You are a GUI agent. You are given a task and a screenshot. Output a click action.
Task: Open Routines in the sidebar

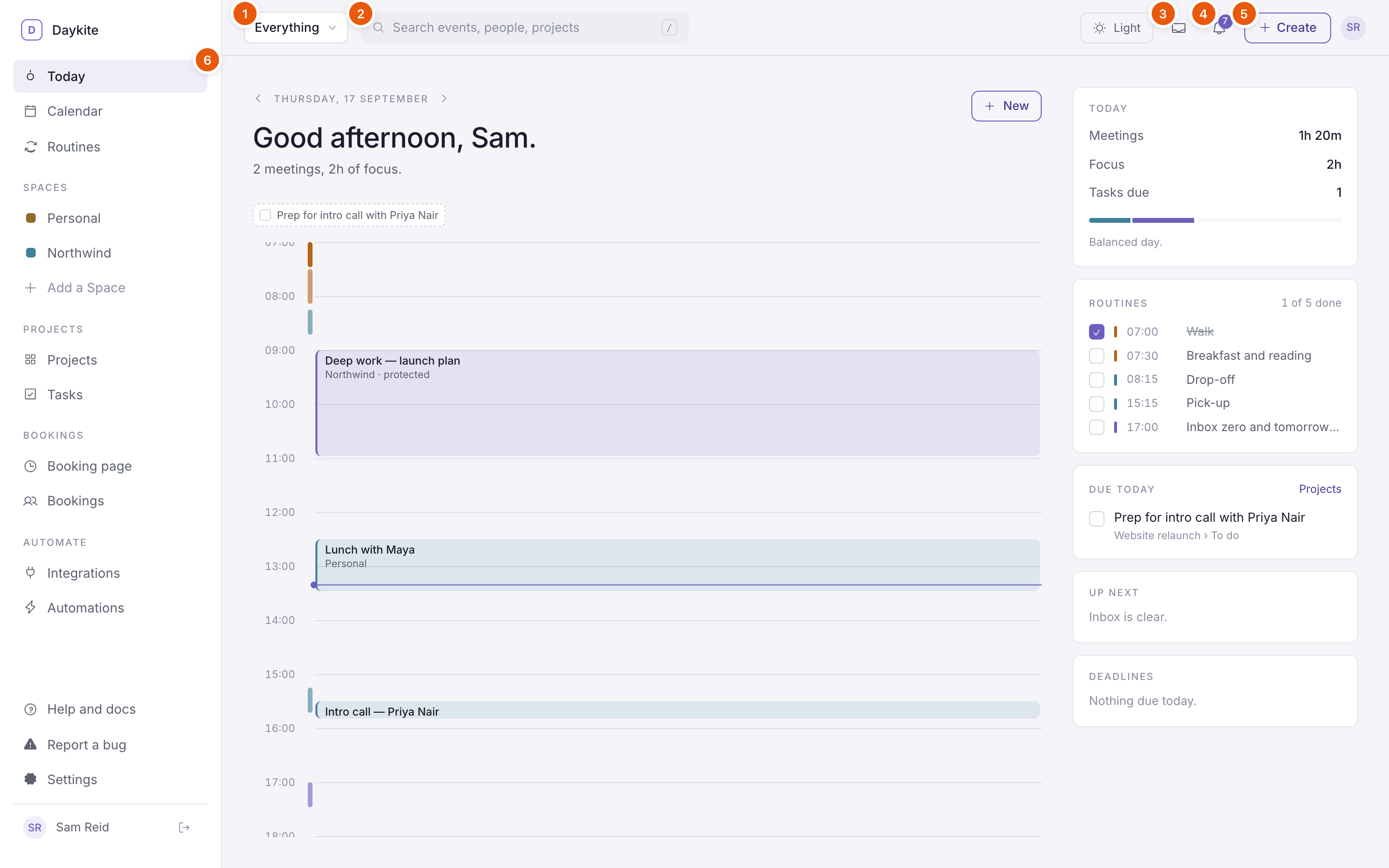(x=110, y=147)
